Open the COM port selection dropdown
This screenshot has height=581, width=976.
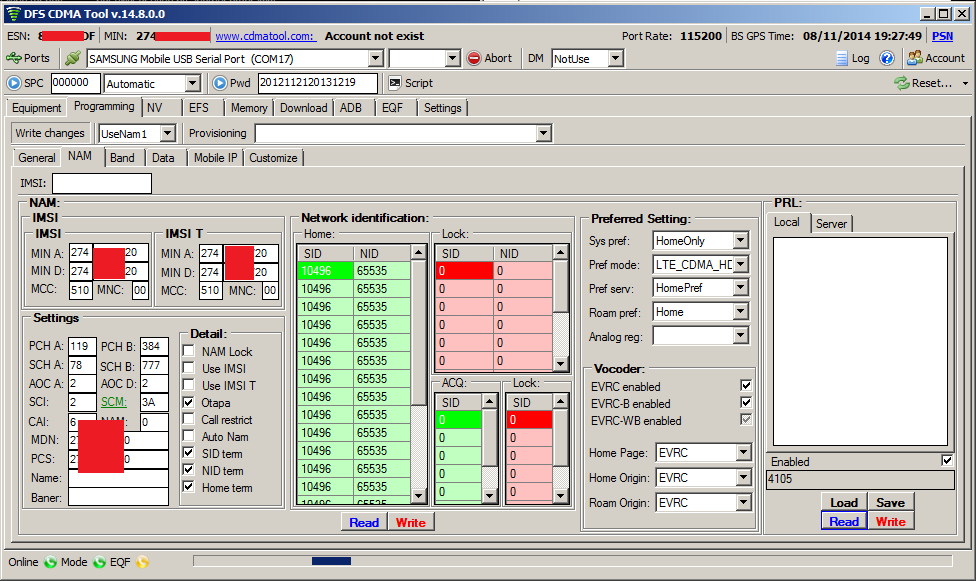pyautogui.click(x=375, y=59)
